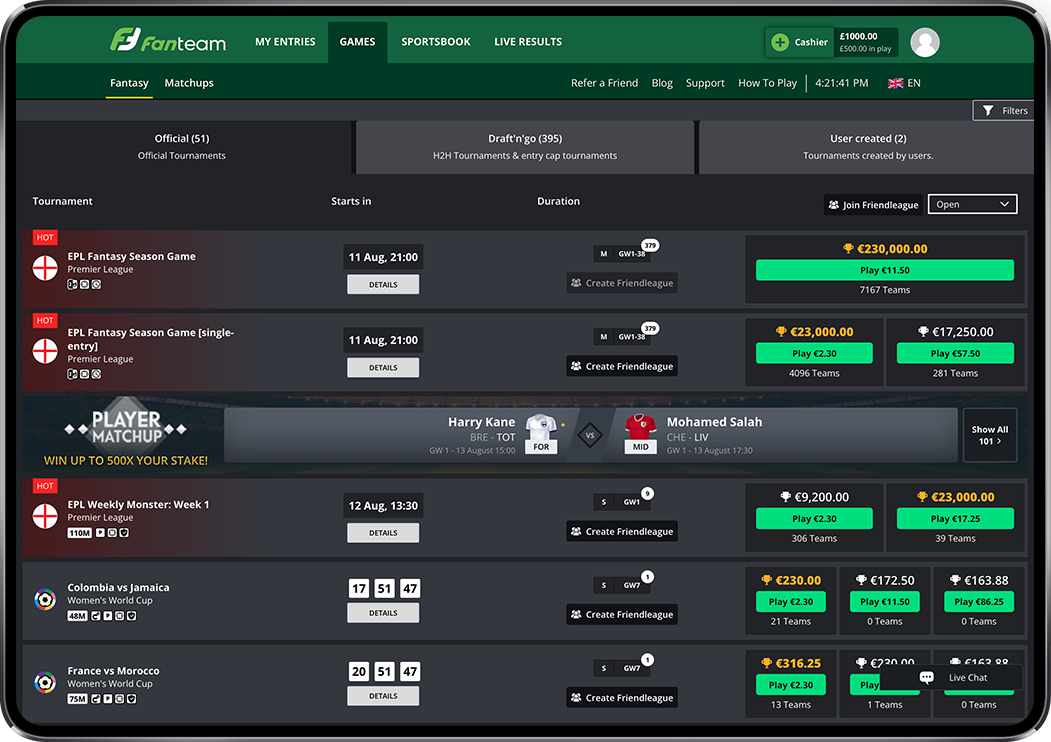Click the Duration column header
This screenshot has height=742, width=1051.
(558, 201)
